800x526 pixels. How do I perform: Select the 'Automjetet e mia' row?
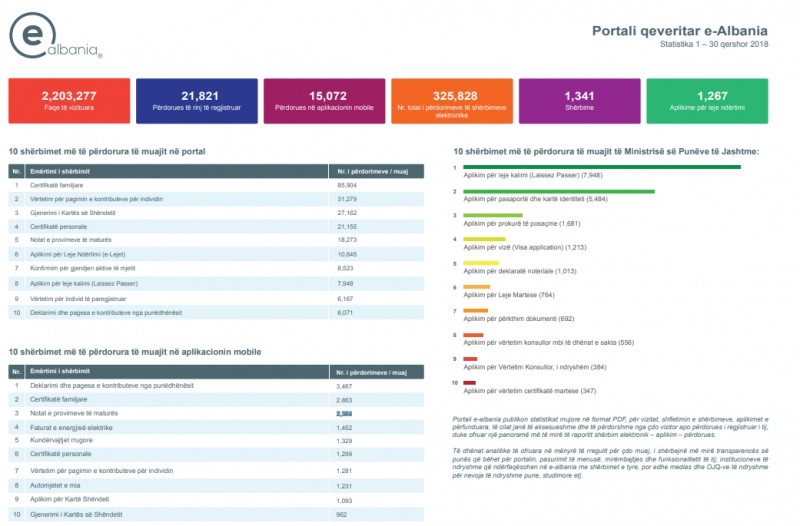click(216, 486)
